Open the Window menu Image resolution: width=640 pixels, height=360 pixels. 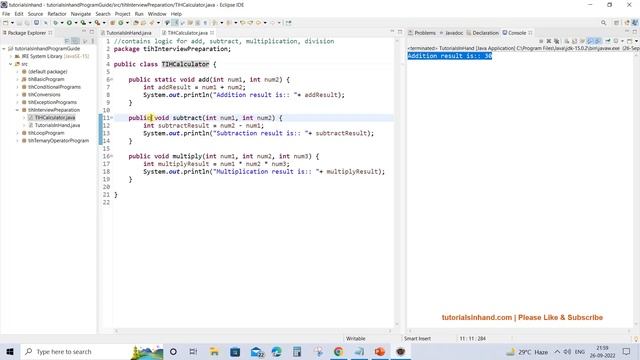tap(157, 14)
